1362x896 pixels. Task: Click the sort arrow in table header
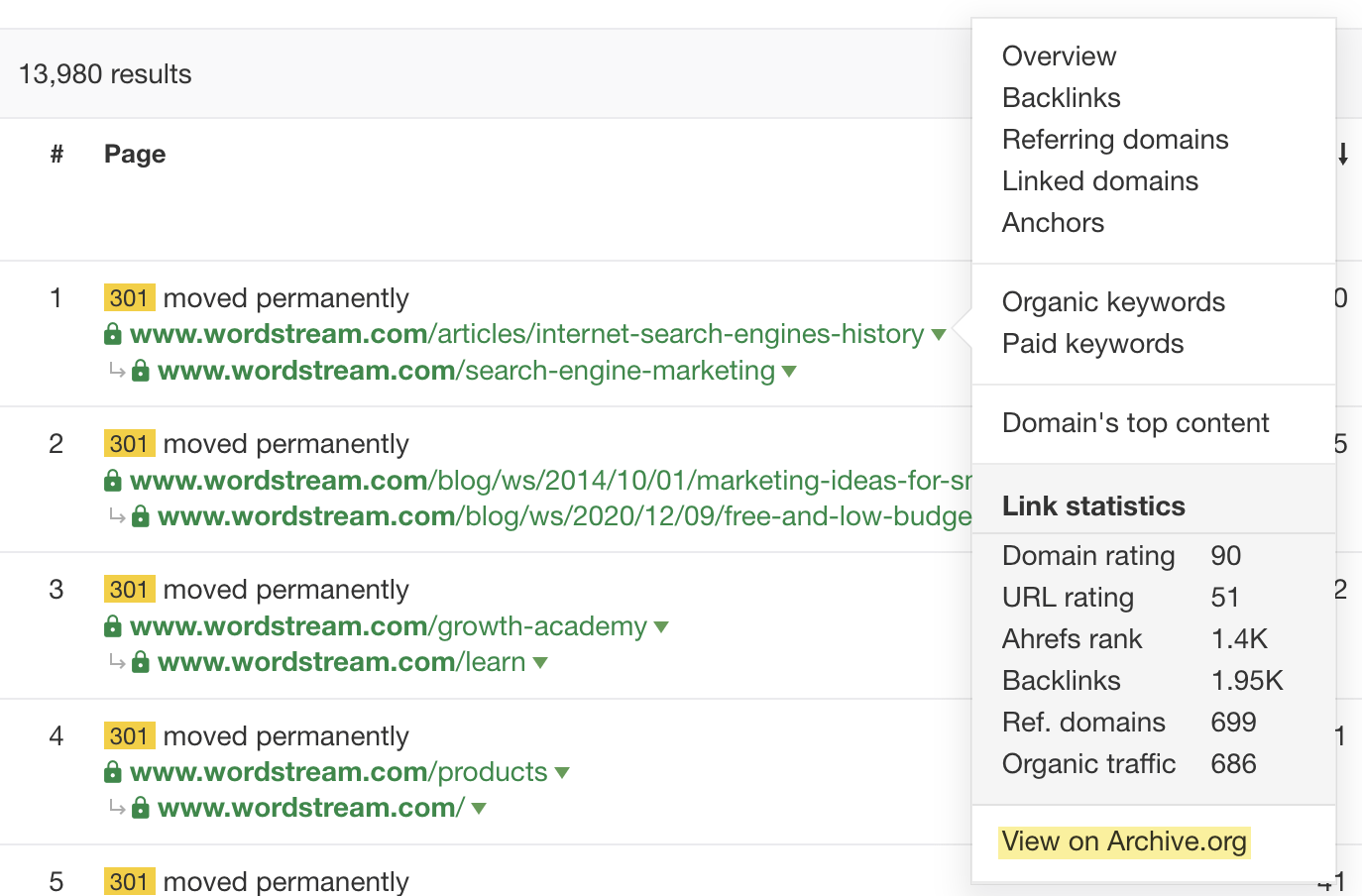coord(1342,155)
